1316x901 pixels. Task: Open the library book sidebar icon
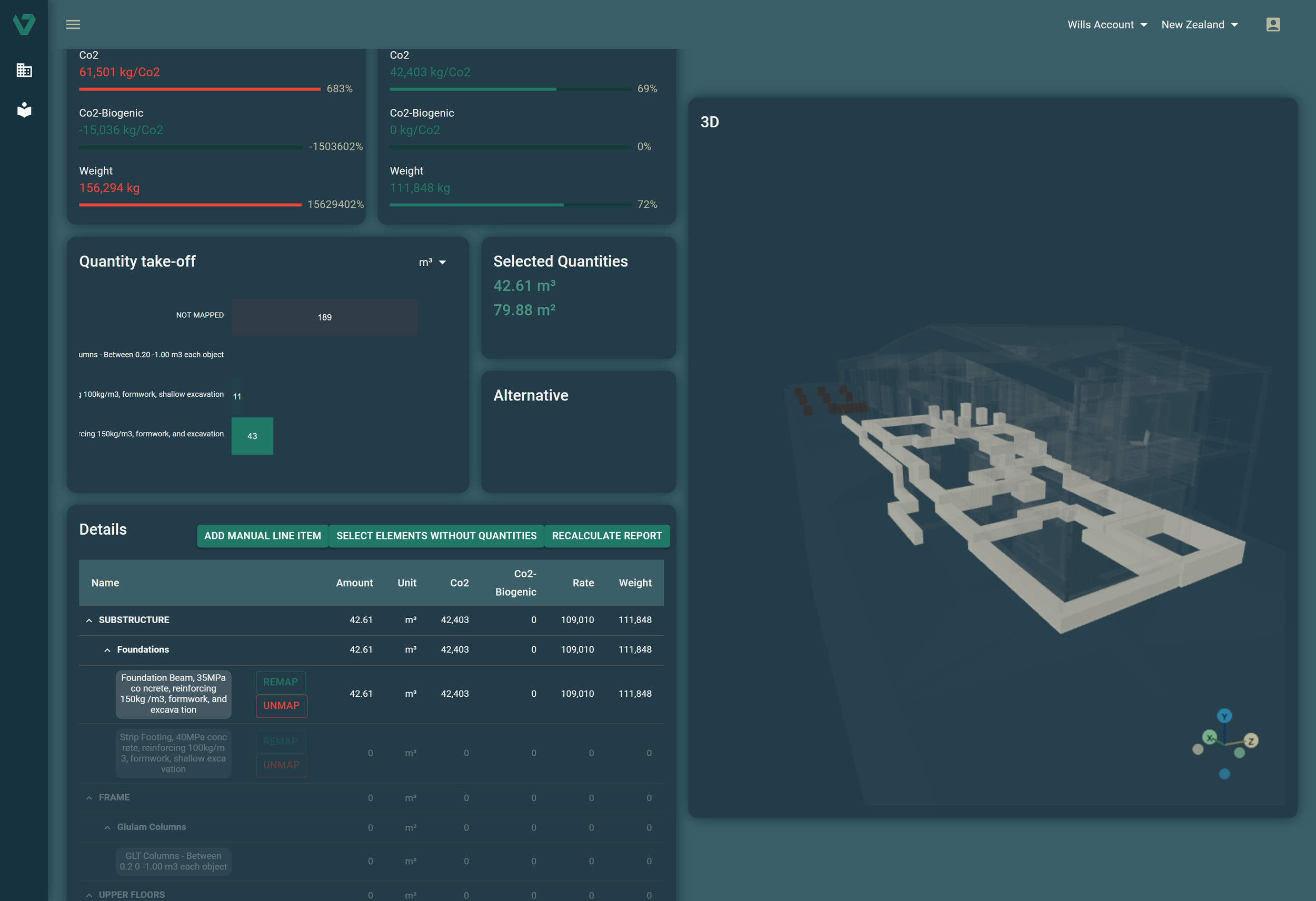(24, 109)
